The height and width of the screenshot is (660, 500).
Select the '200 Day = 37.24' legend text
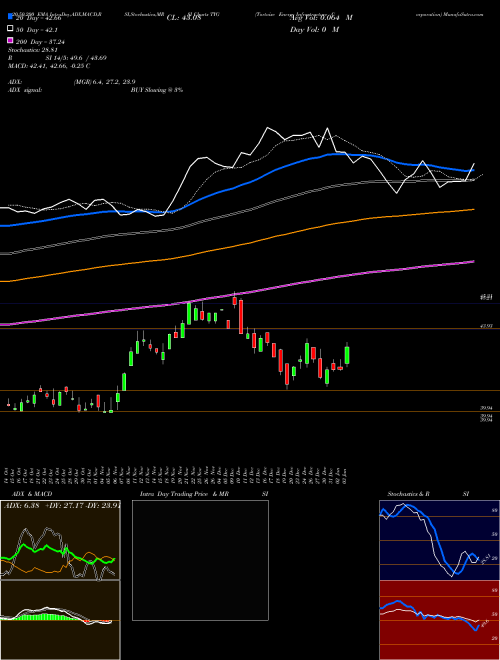(x=40, y=42)
